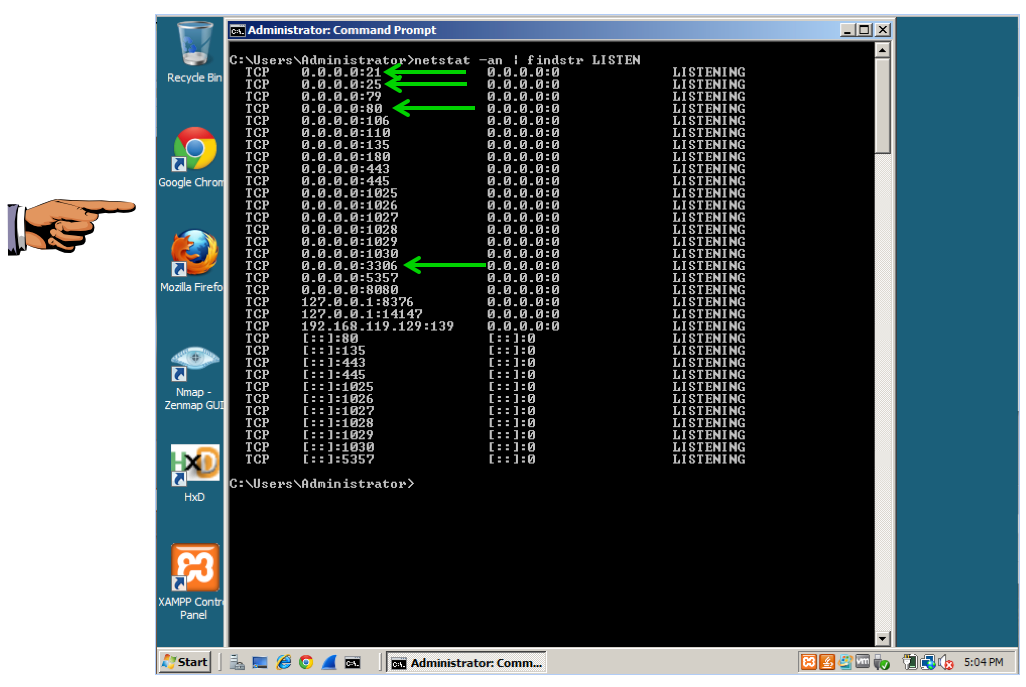Maximize the Command Prompt window
The image size is (1026, 687).
coord(864,30)
